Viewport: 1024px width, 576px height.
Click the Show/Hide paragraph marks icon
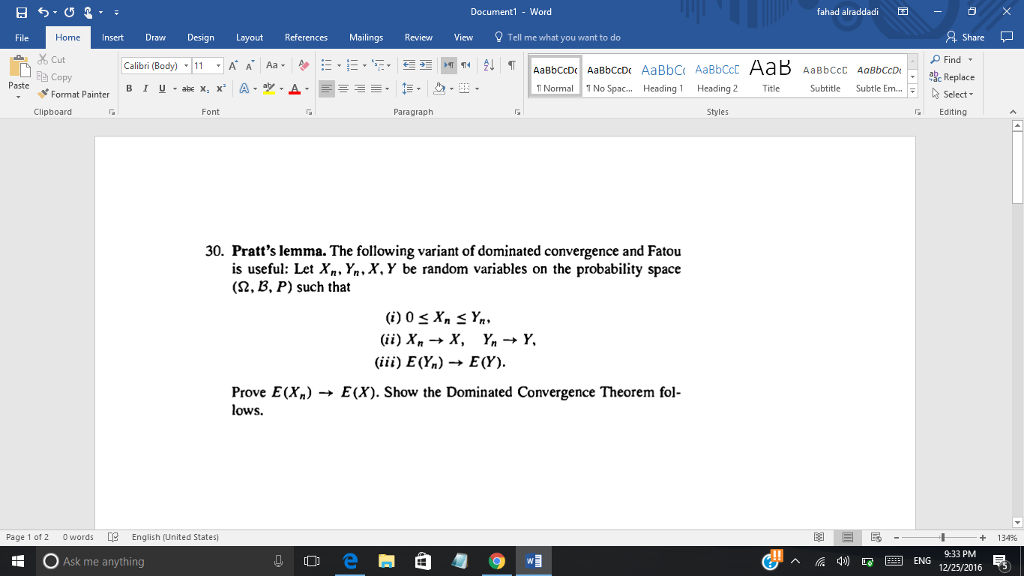[511, 64]
